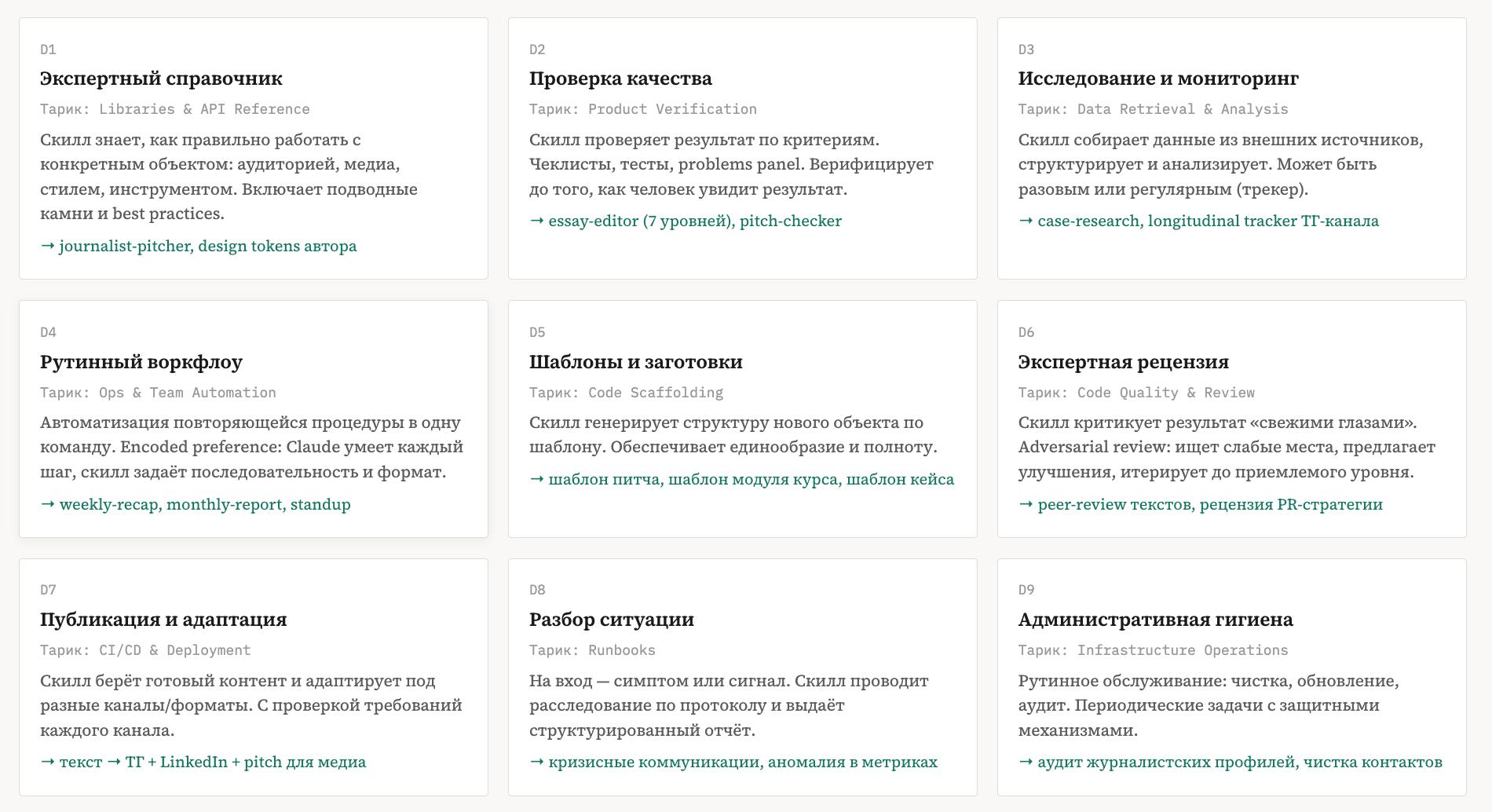Click the аудит журналистских профилей link
The width and height of the screenshot is (1492, 812).
coord(1231,762)
